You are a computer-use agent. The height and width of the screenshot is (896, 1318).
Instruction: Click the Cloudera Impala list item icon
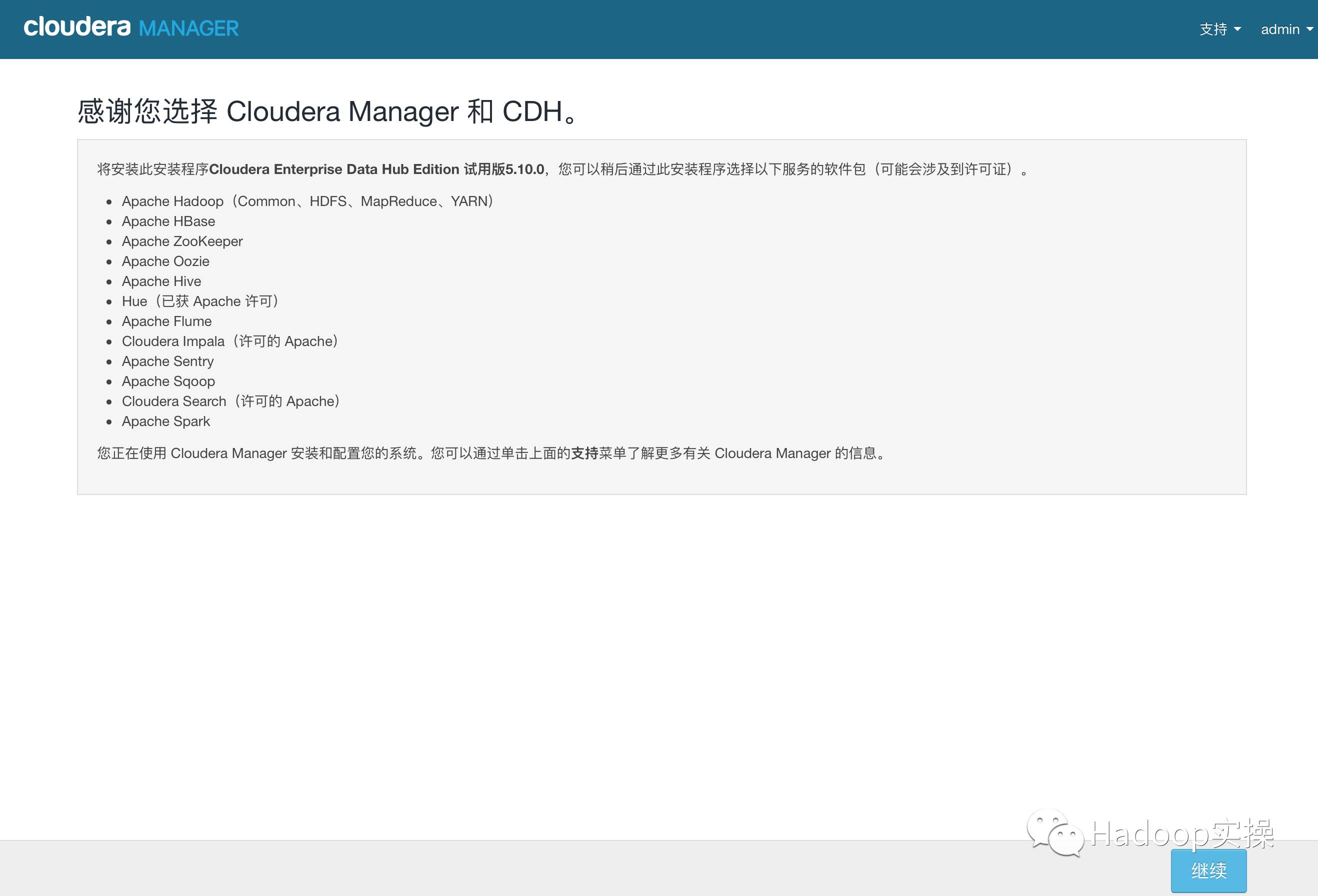[110, 341]
